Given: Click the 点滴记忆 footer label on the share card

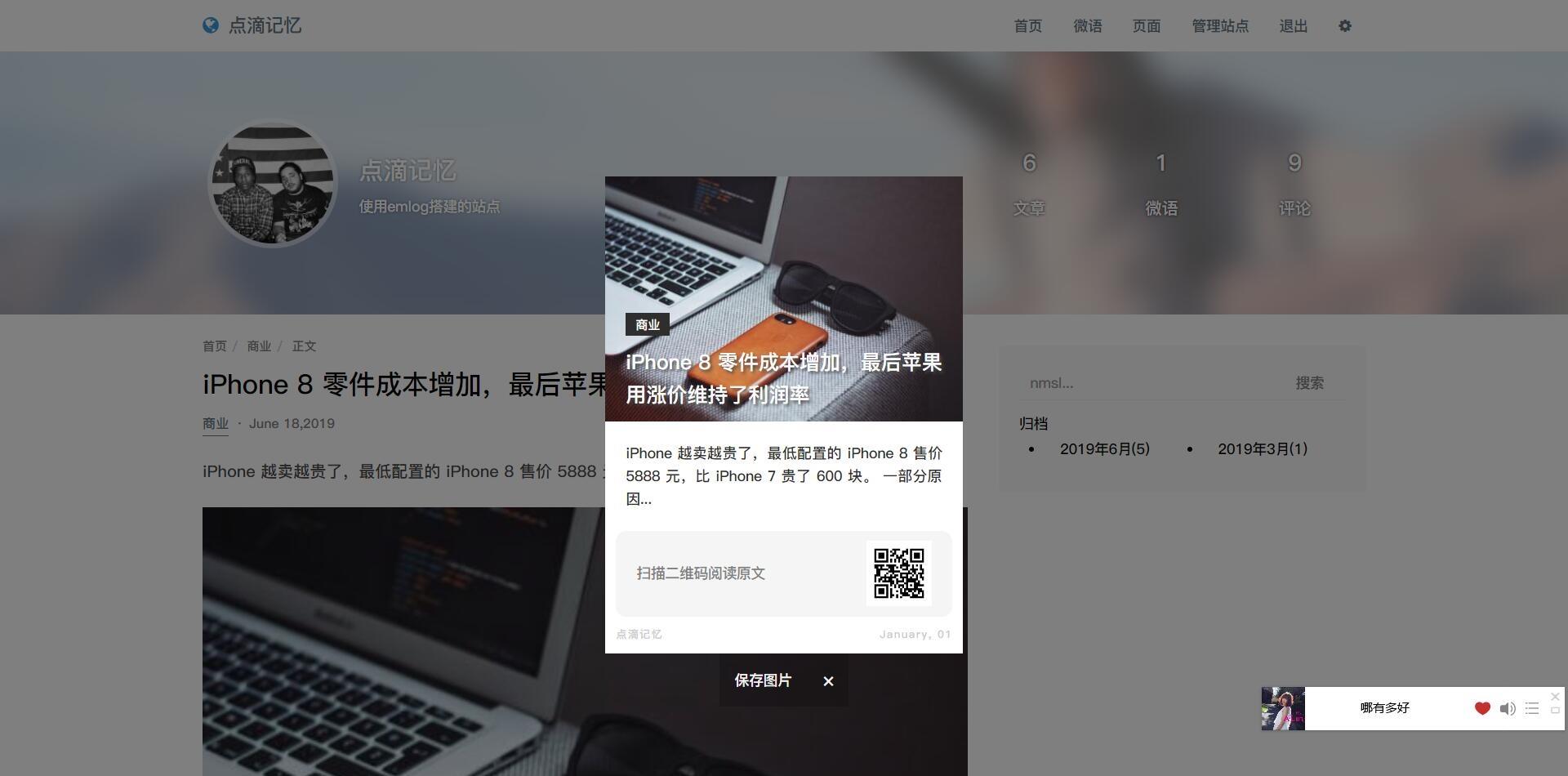Looking at the screenshot, I should click(639, 635).
